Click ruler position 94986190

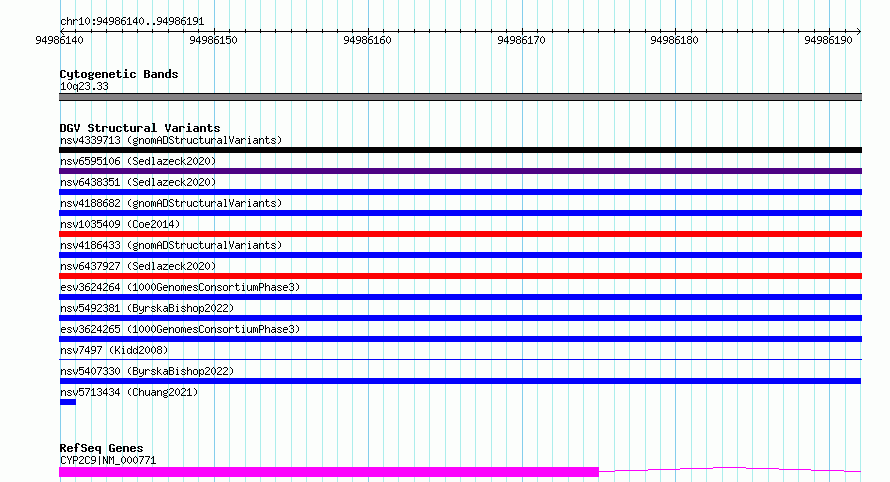(828, 40)
